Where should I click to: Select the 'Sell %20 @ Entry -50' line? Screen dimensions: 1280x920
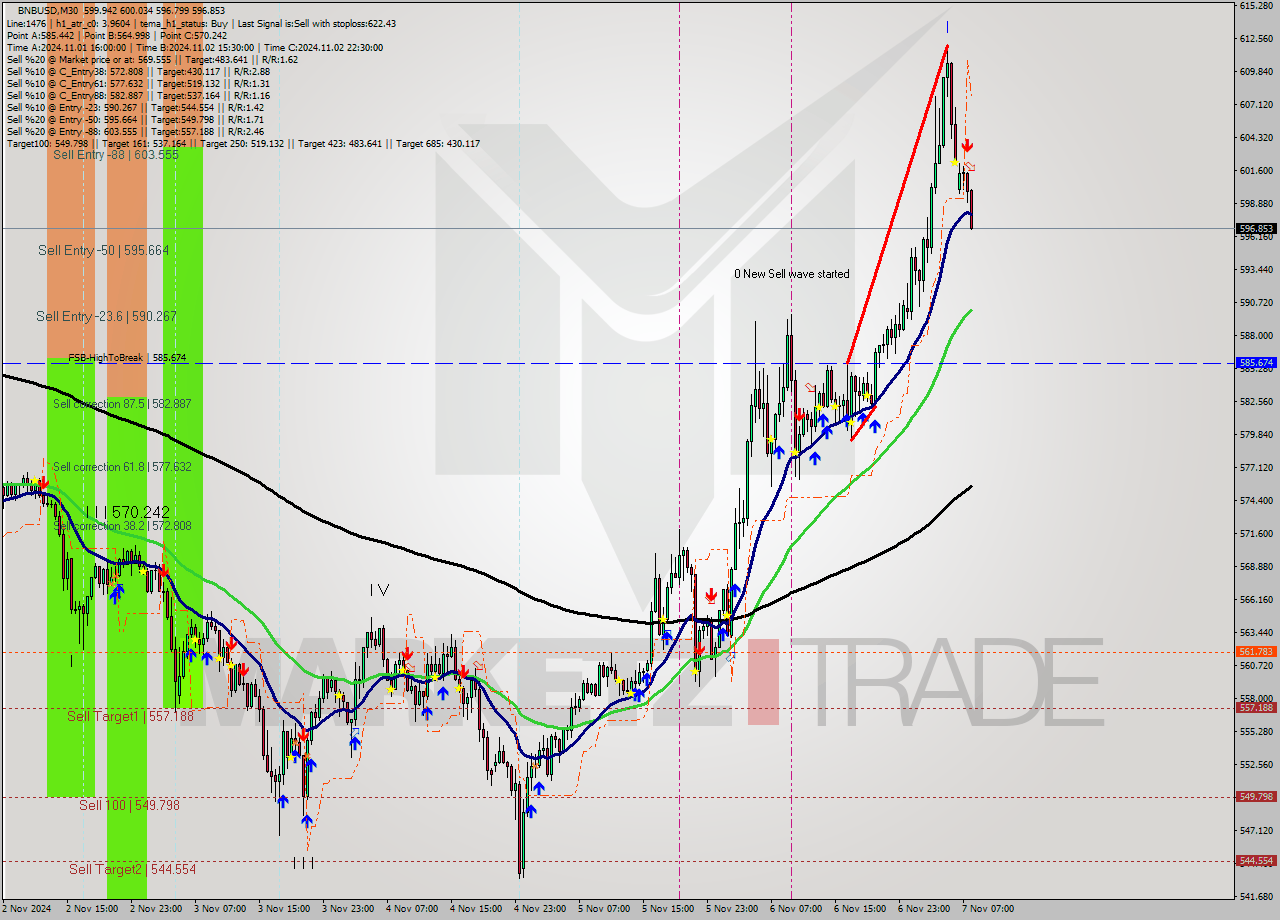[135, 119]
